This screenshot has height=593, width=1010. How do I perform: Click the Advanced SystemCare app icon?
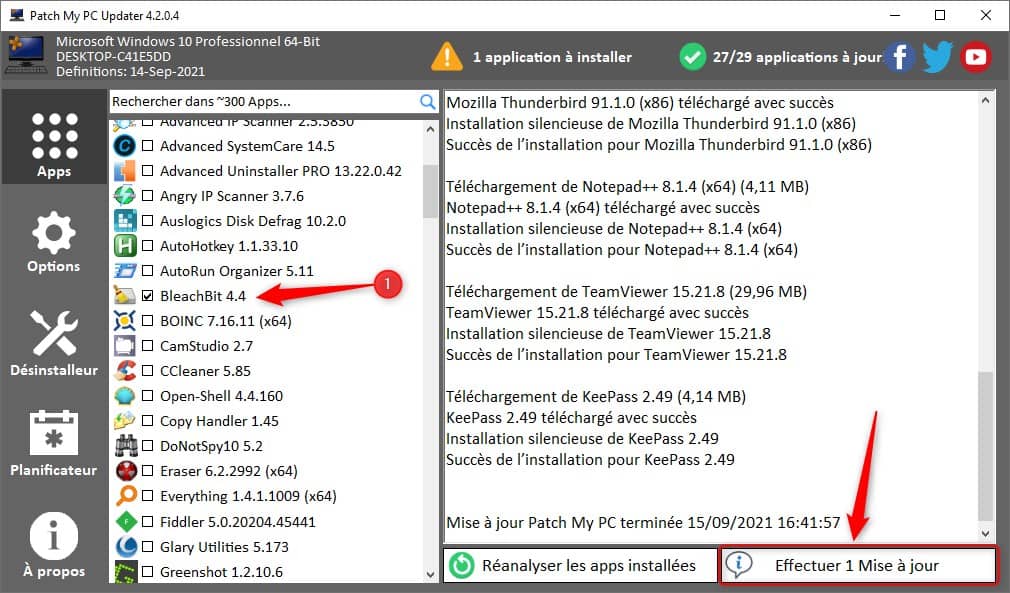[124, 146]
